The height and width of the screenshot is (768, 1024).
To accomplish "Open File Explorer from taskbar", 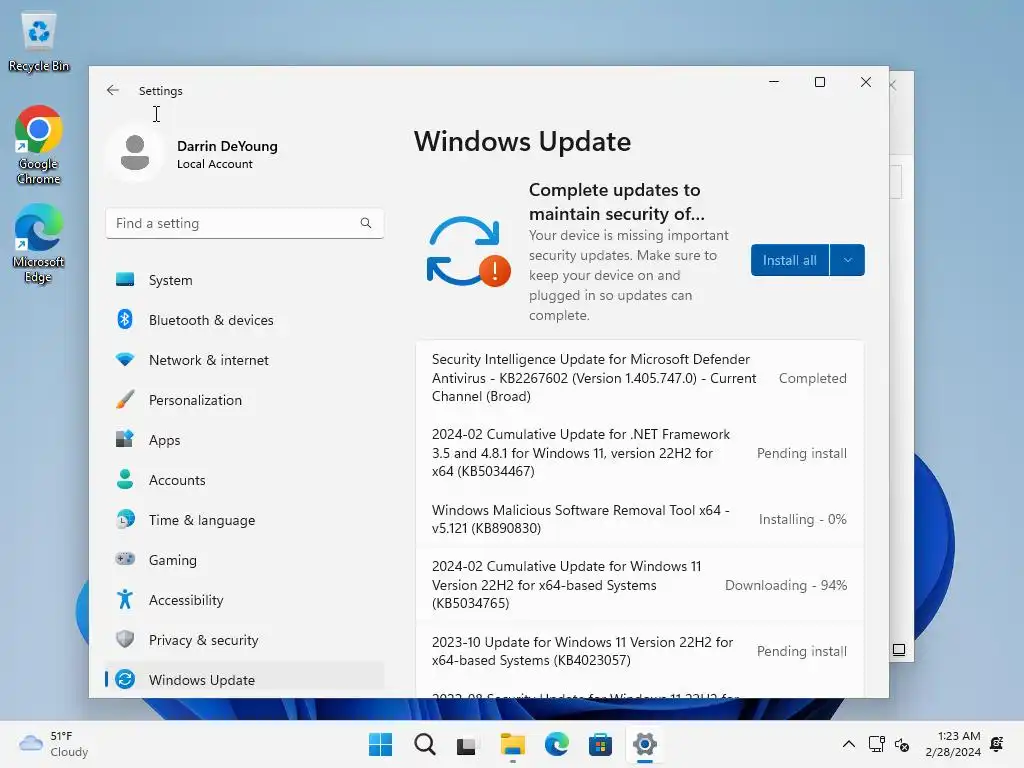I will click(513, 744).
